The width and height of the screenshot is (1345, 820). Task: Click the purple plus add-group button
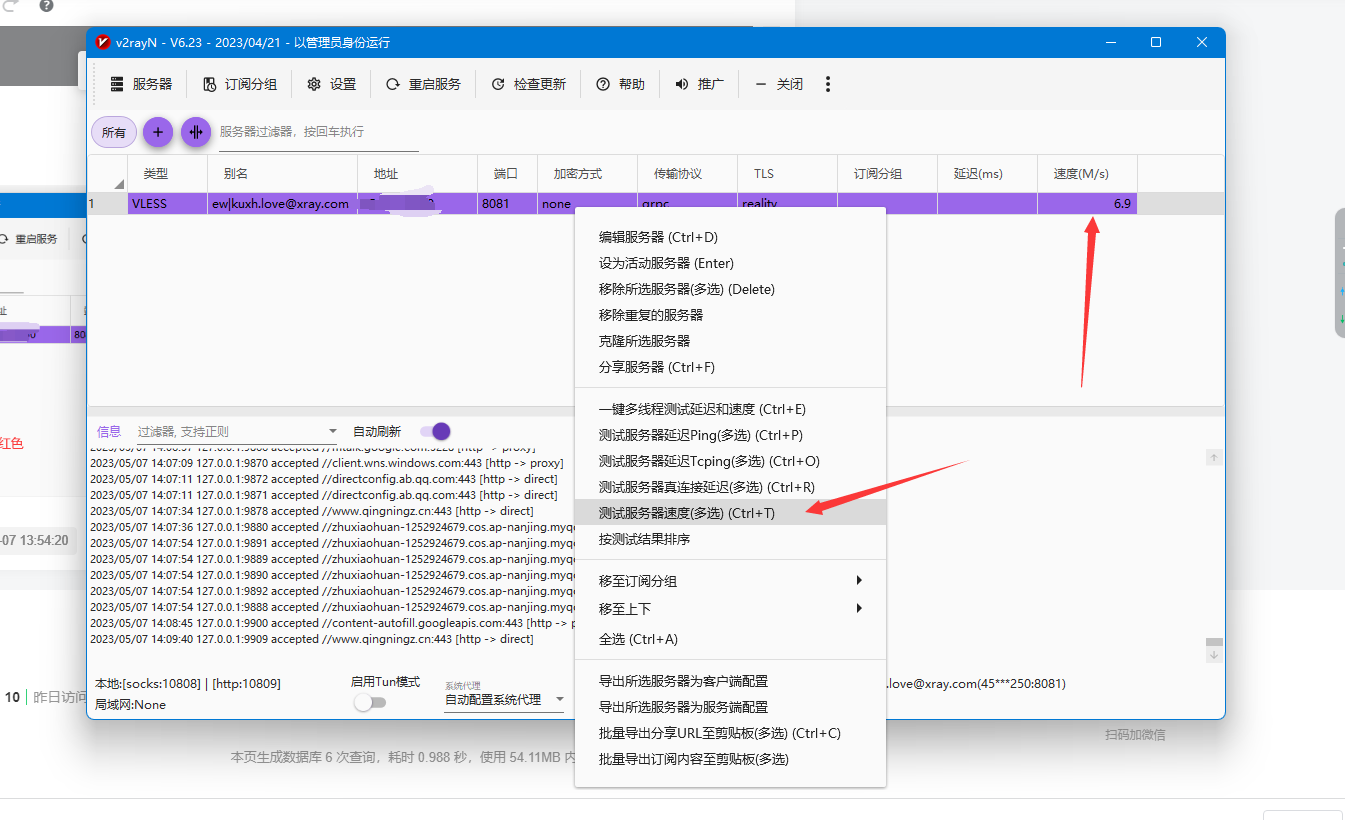[x=157, y=132]
